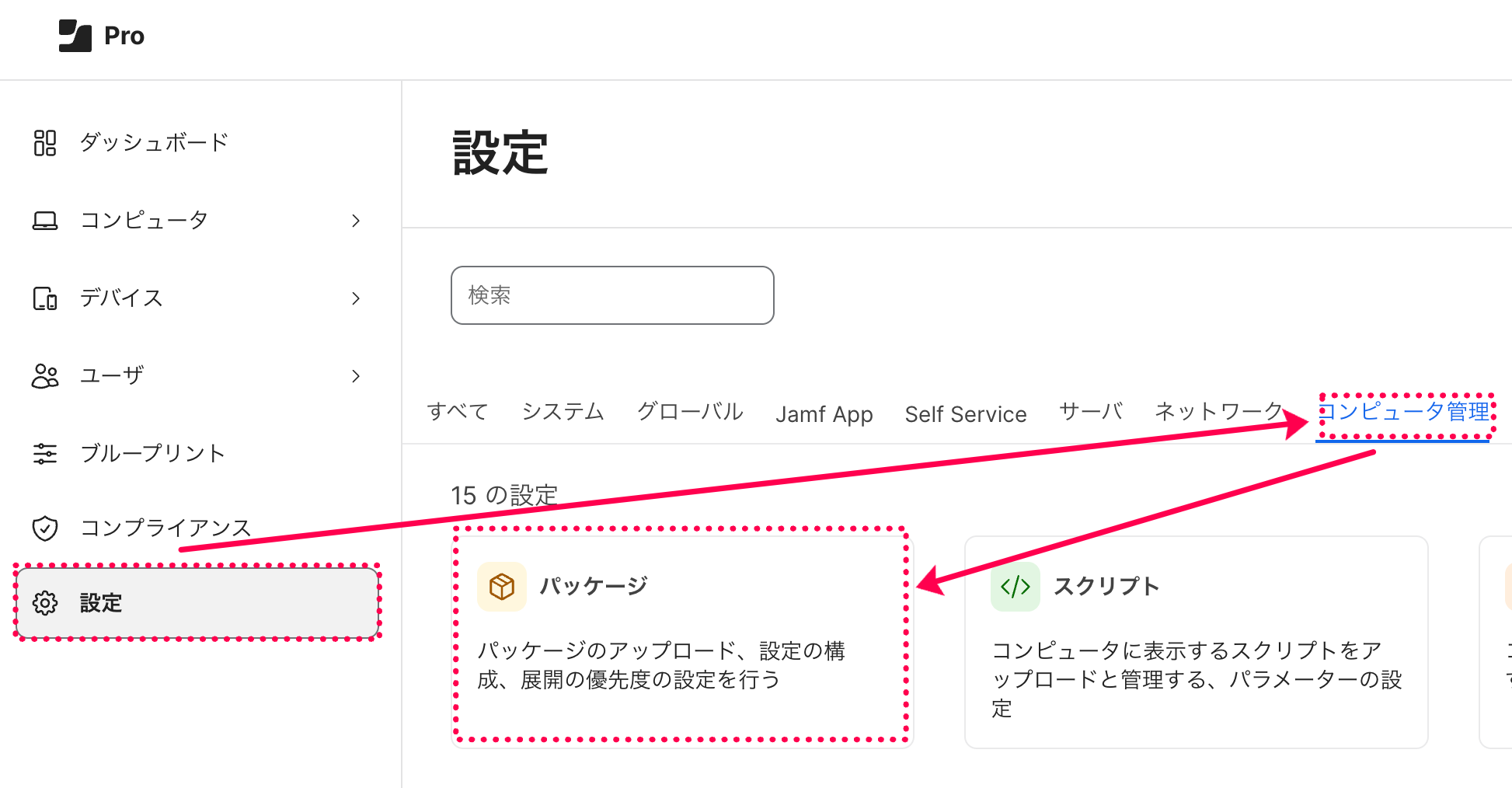Screen dimensions: 1512x788
Task: Click the Jamf Pro logo icon
Action: [75, 36]
